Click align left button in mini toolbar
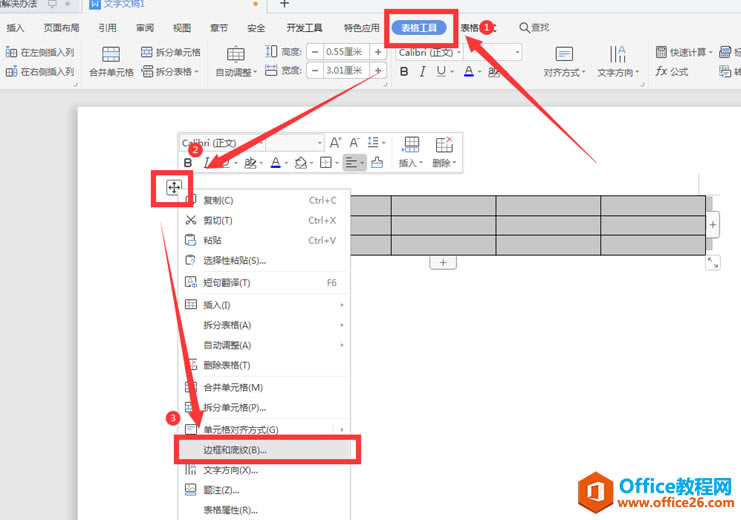Screen dimensions: 741x520 coord(351,163)
